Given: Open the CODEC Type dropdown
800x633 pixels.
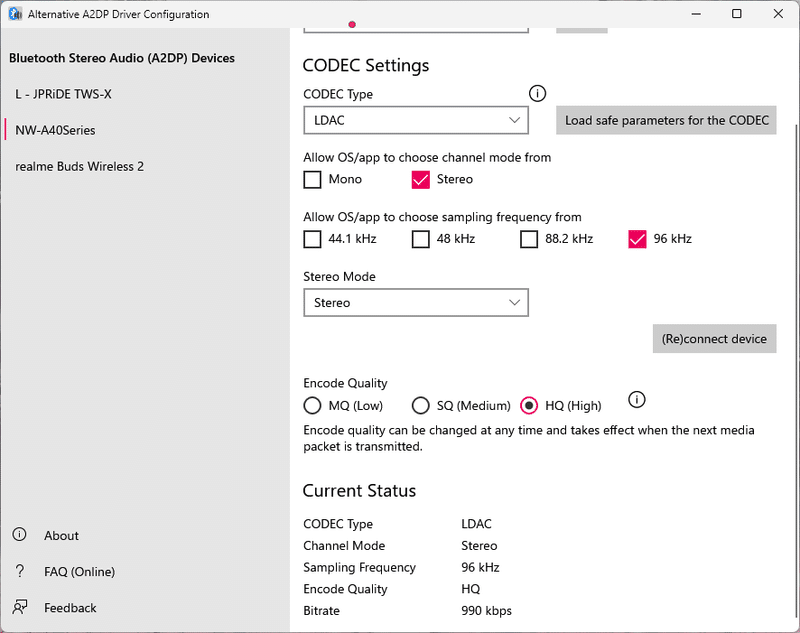Looking at the screenshot, I should click(x=416, y=119).
